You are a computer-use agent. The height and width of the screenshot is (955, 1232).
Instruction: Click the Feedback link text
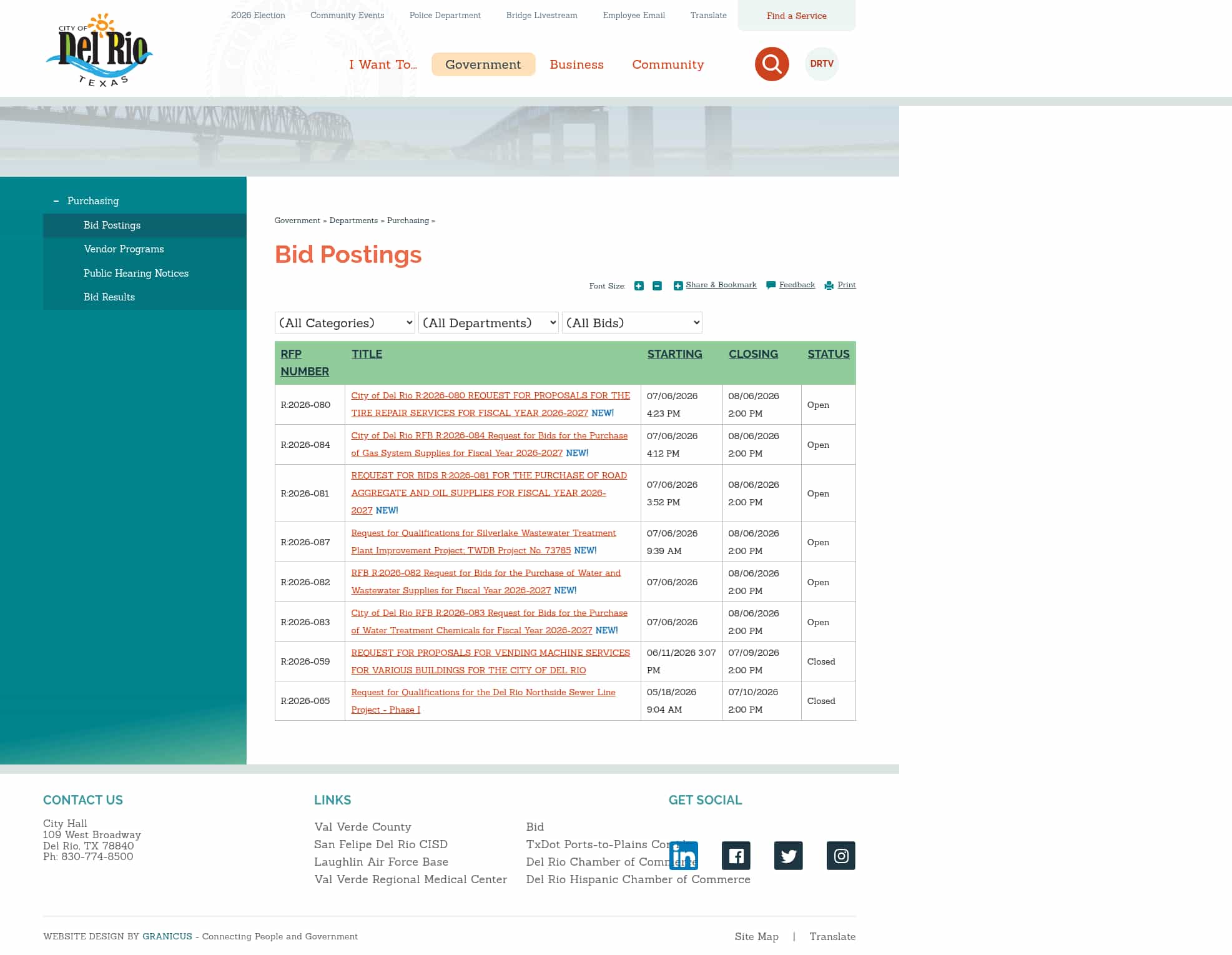click(x=797, y=285)
